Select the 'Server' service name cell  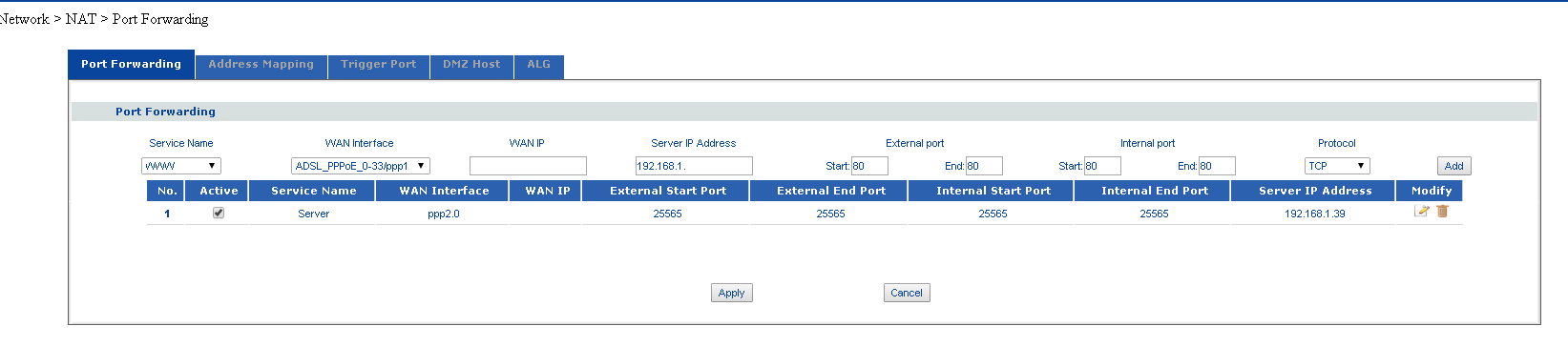point(313,214)
